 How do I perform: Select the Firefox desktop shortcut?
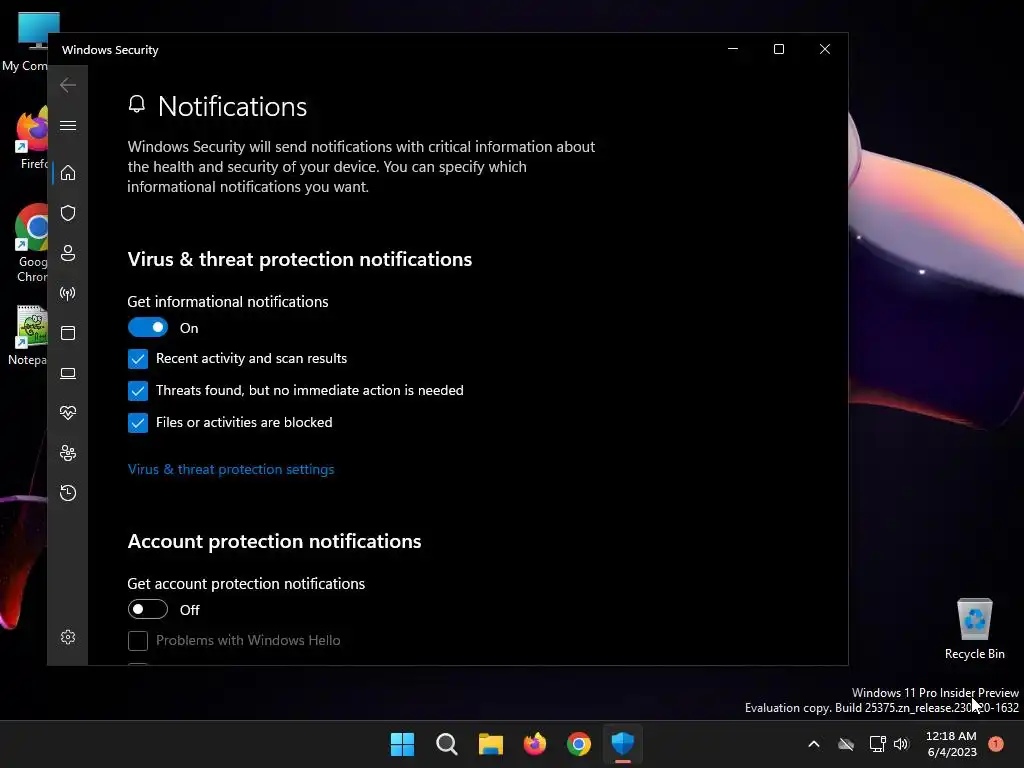point(30,138)
